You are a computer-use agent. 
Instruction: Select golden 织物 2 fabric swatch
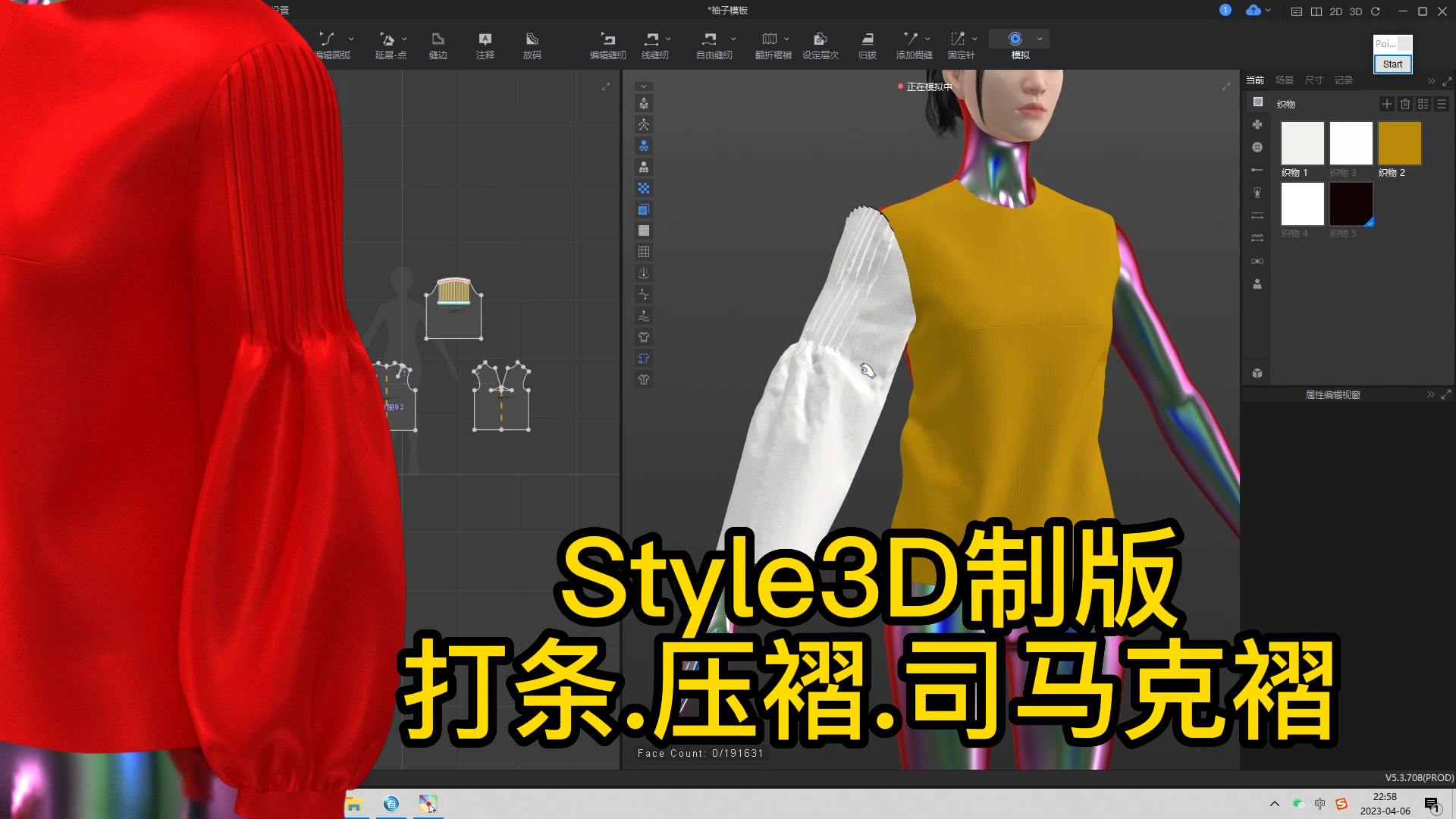(1399, 143)
